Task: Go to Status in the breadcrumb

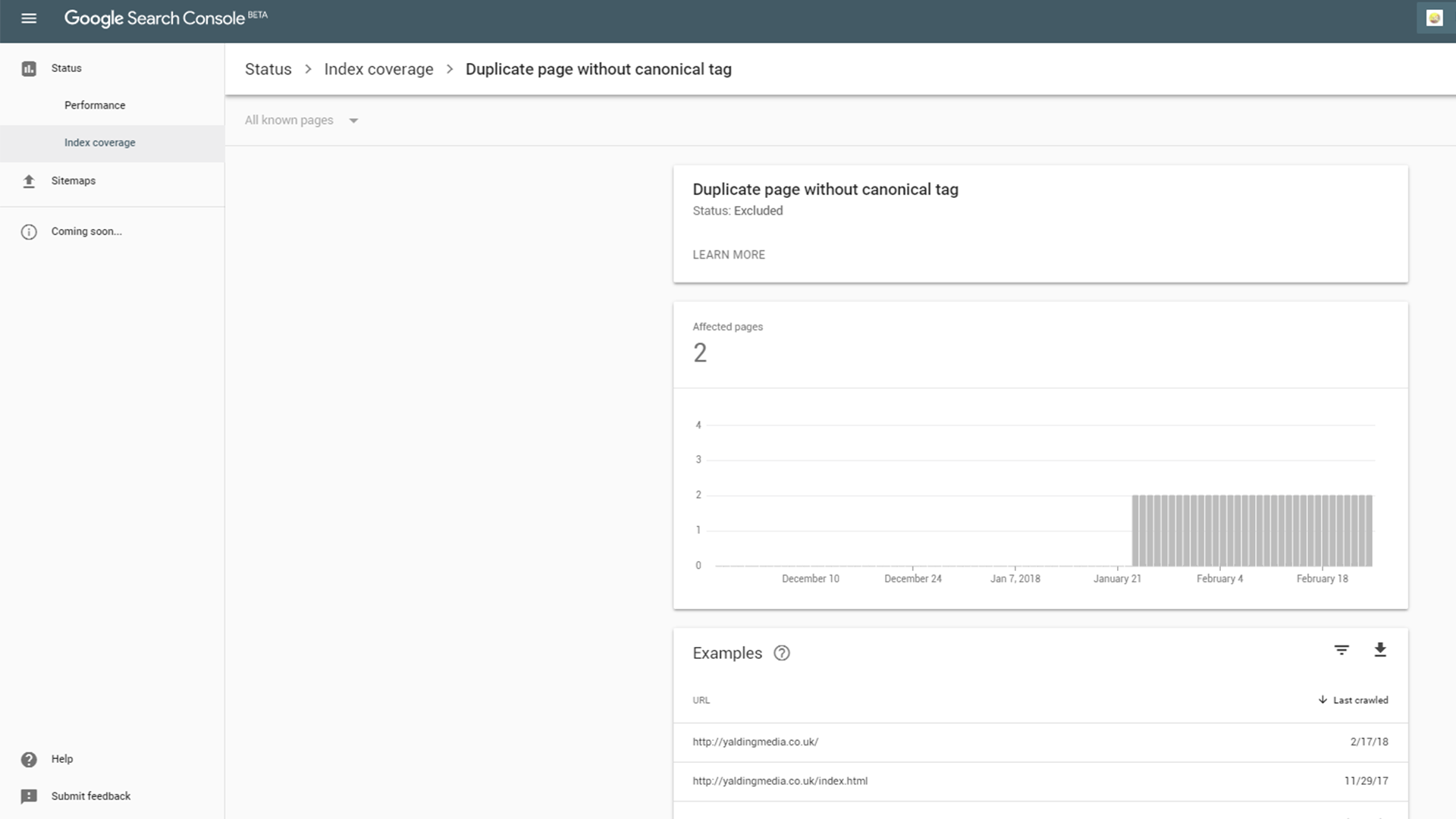Action: 268,69
